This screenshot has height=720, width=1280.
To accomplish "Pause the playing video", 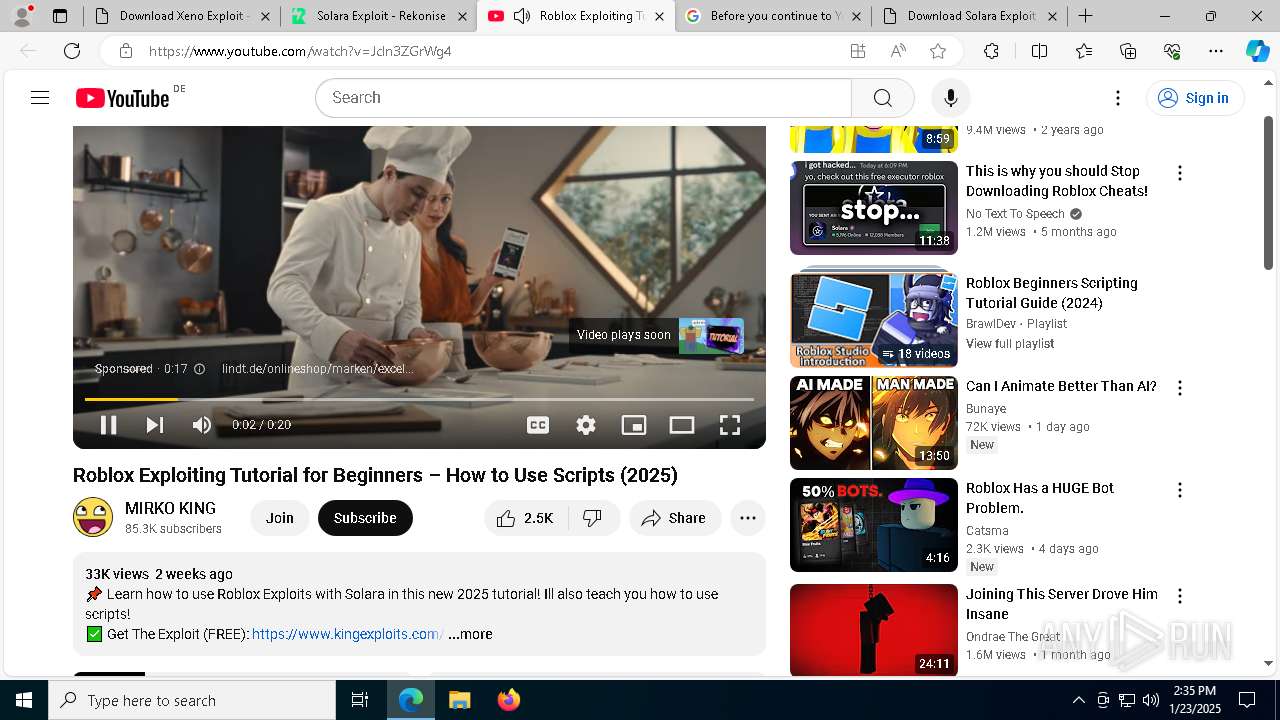I will [109, 425].
